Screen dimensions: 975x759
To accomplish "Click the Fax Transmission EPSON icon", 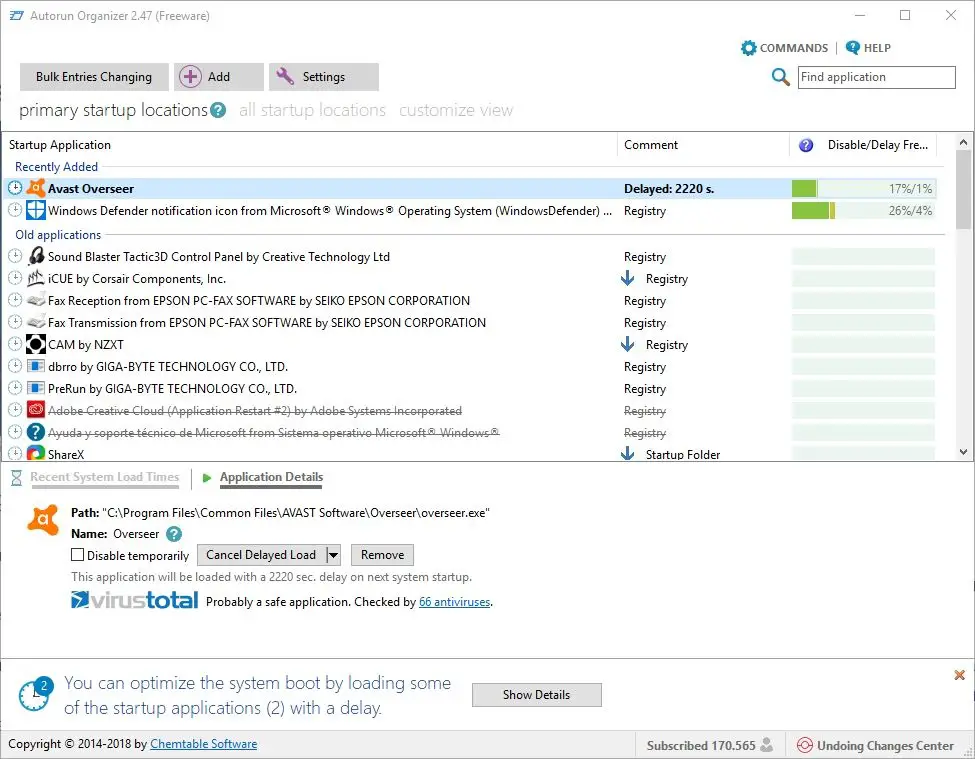I will [x=36, y=322].
